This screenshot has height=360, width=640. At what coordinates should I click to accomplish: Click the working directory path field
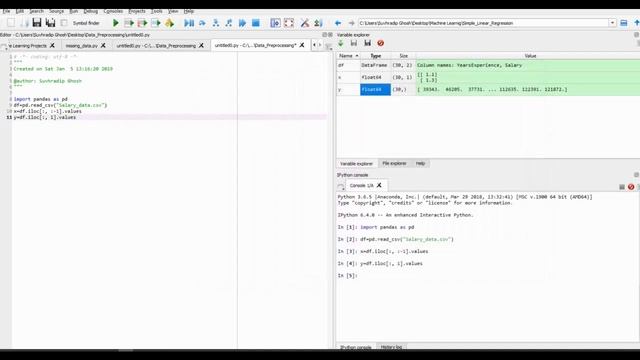pos(483,23)
